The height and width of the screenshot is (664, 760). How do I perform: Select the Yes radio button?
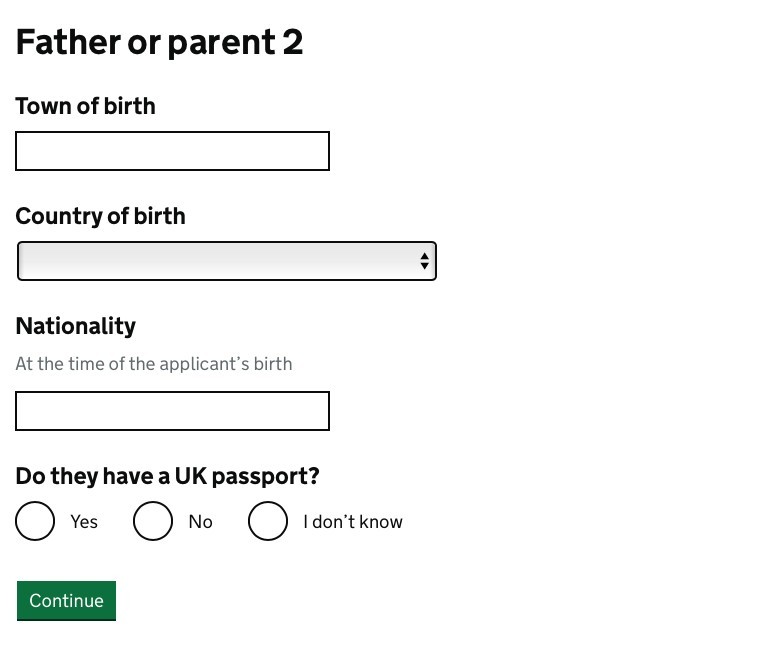coord(35,521)
